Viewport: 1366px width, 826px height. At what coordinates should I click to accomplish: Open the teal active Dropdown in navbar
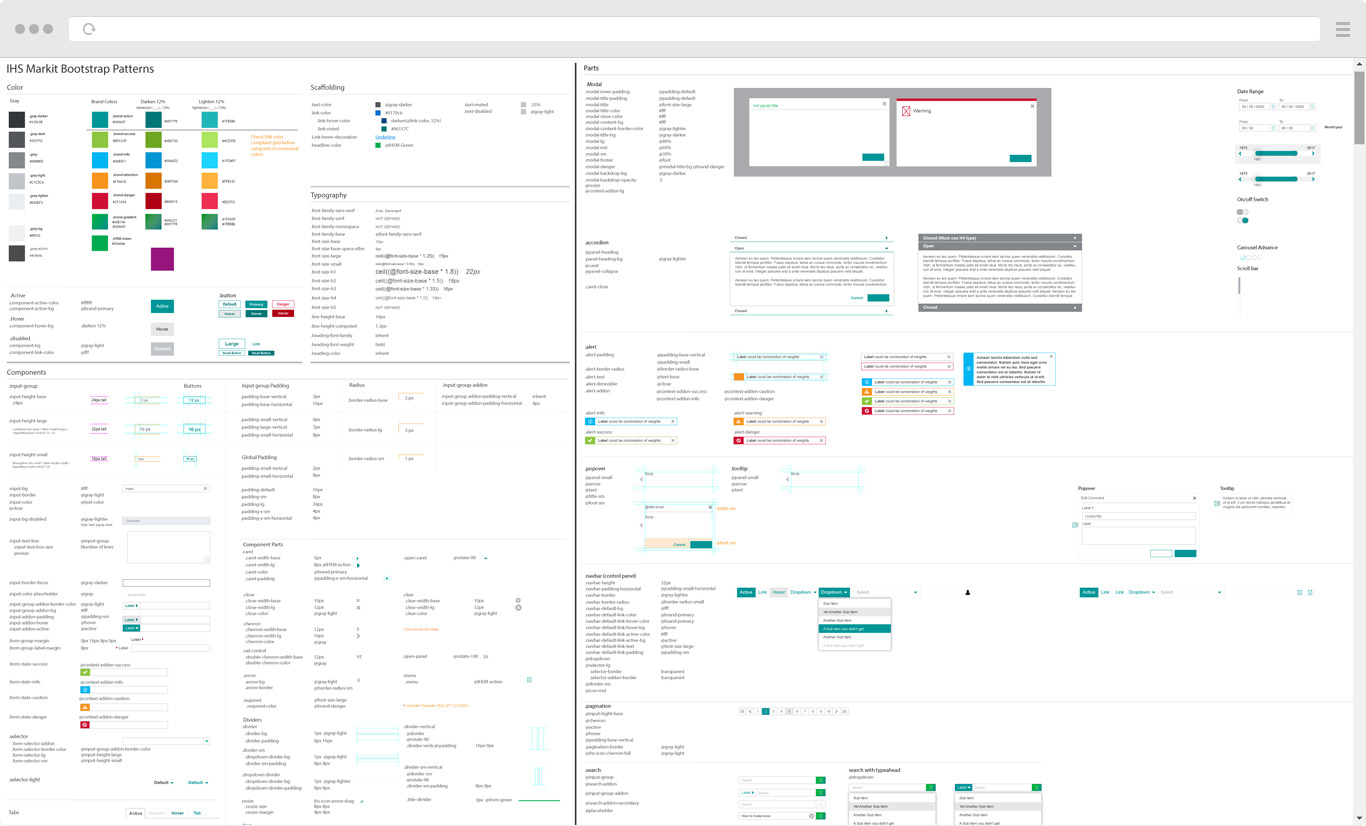[x=834, y=592]
